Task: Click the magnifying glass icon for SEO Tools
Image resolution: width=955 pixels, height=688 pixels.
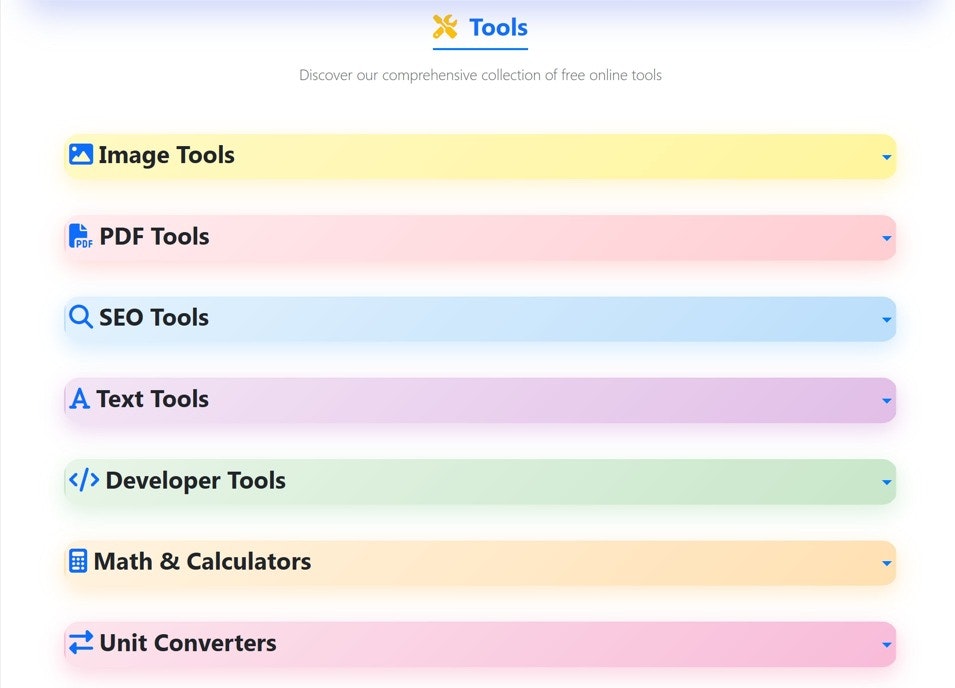Action: tap(79, 317)
